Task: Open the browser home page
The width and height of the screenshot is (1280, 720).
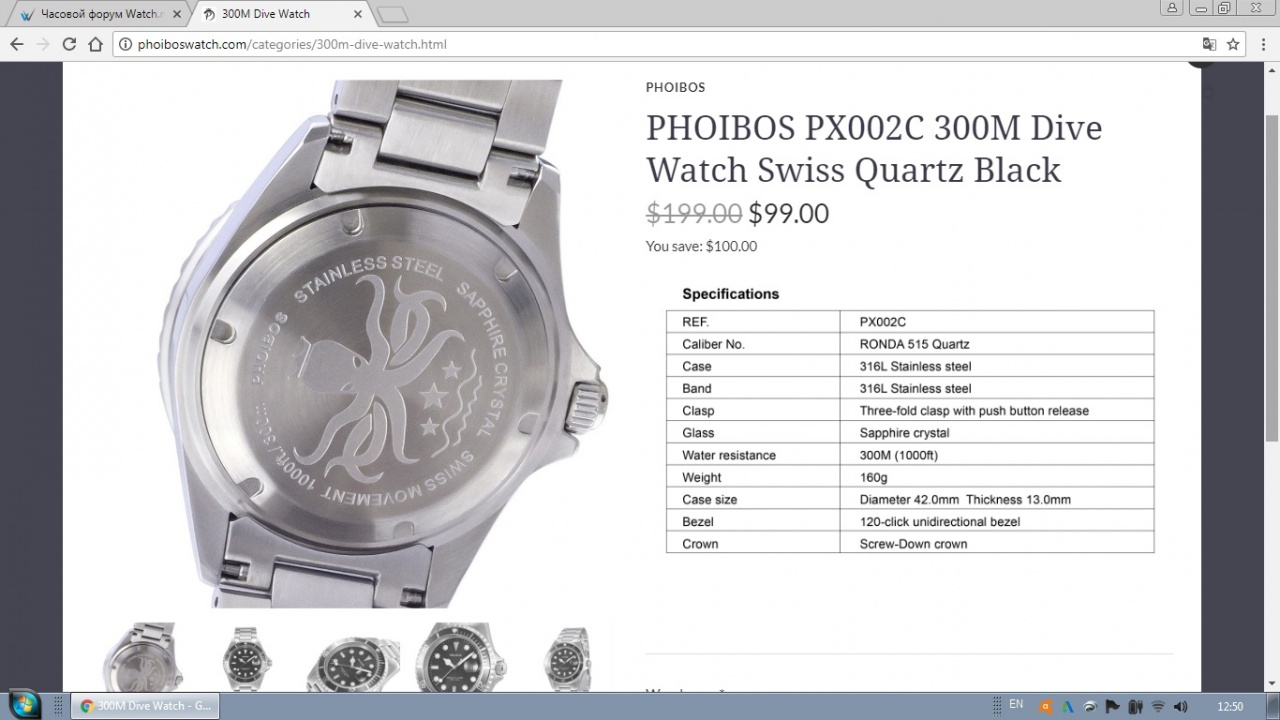Action: (95, 44)
